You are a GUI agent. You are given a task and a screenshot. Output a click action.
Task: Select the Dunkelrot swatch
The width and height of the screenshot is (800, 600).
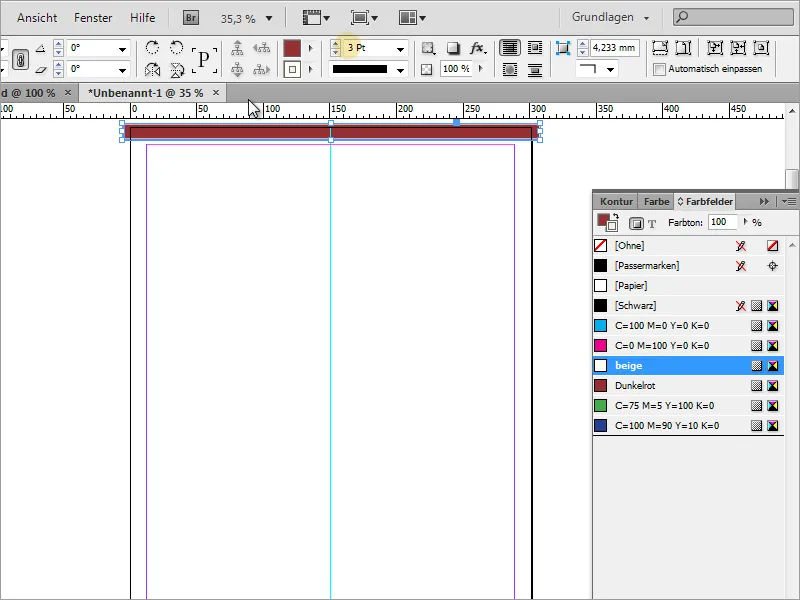688,386
